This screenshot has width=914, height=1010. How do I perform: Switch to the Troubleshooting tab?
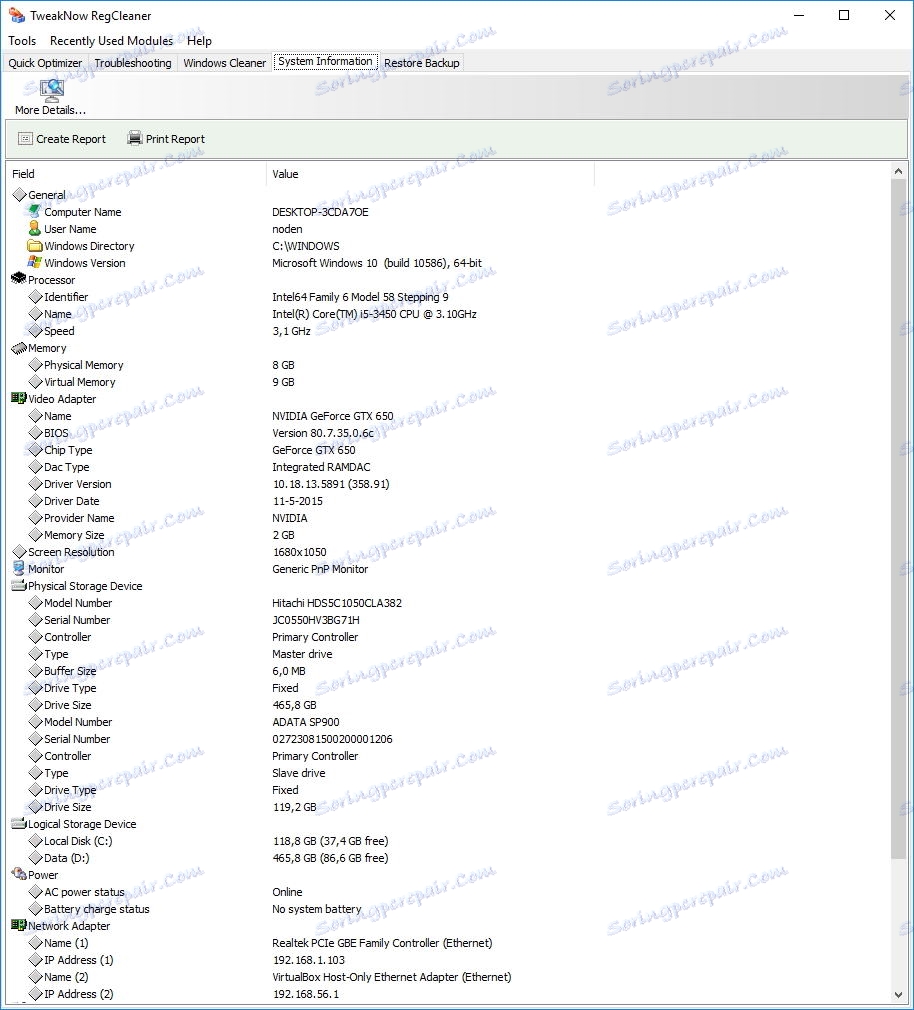point(133,62)
